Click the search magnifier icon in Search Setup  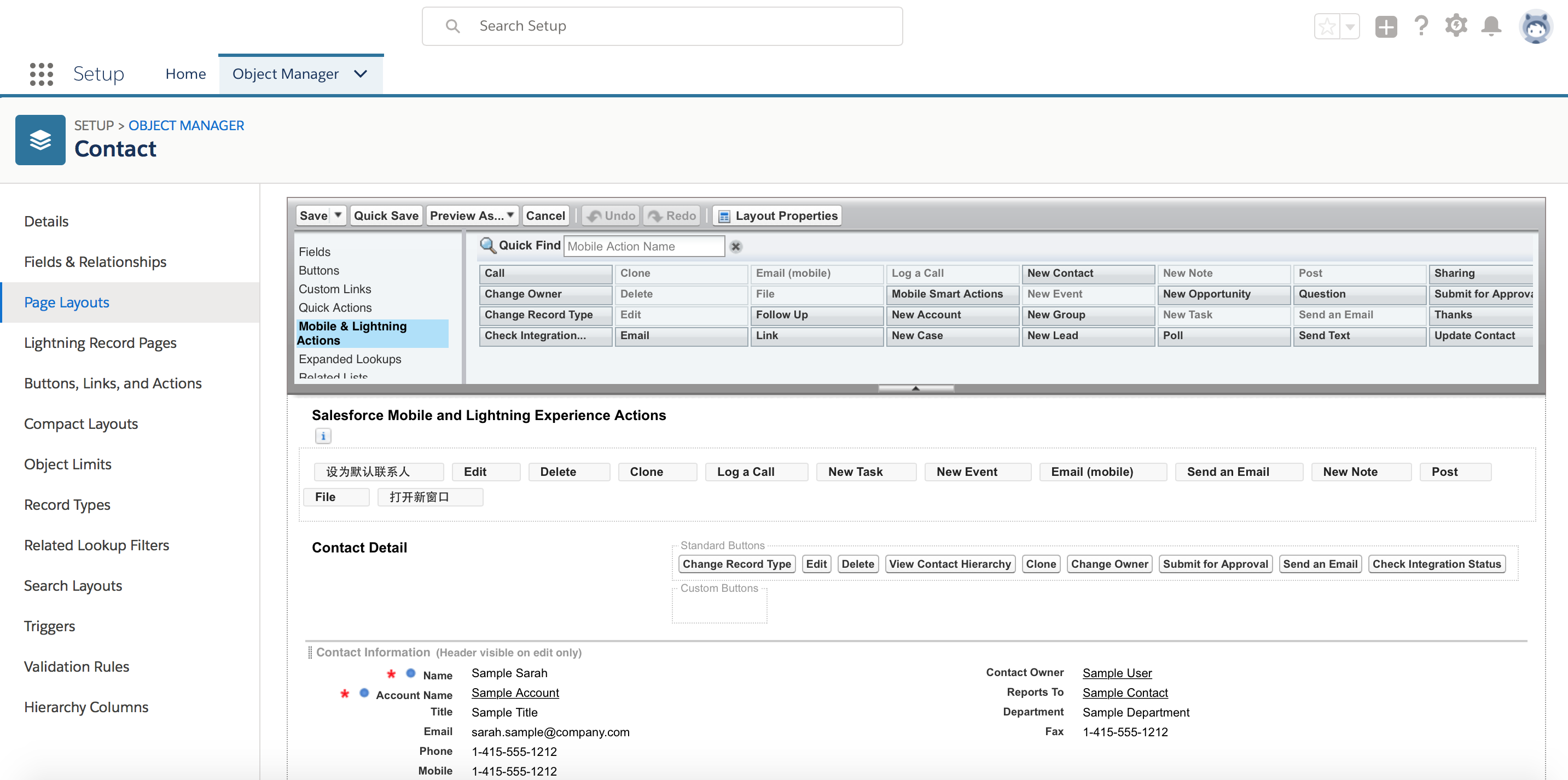pyautogui.click(x=452, y=26)
